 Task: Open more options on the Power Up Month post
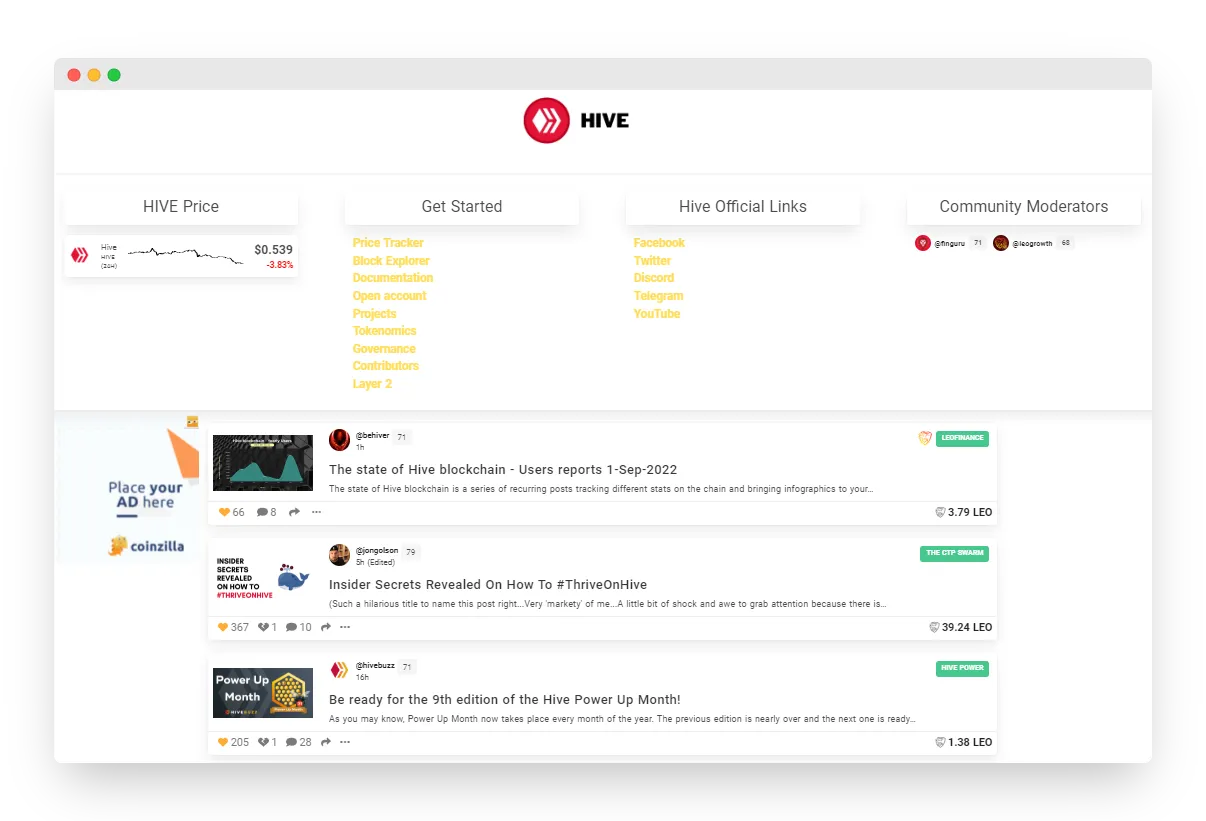point(345,742)
